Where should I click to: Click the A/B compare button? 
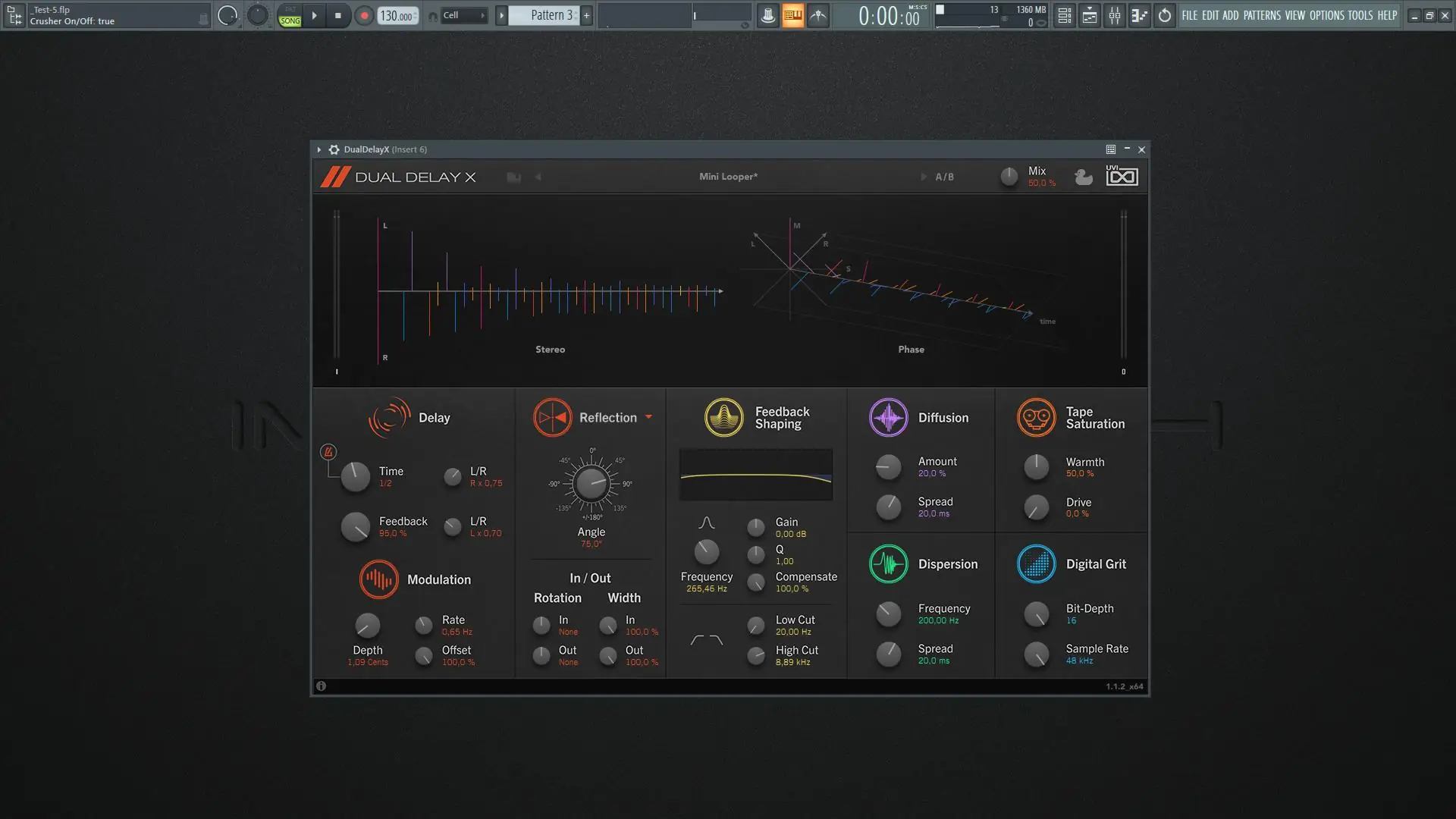pyautogui.click(x=944, y=177)
